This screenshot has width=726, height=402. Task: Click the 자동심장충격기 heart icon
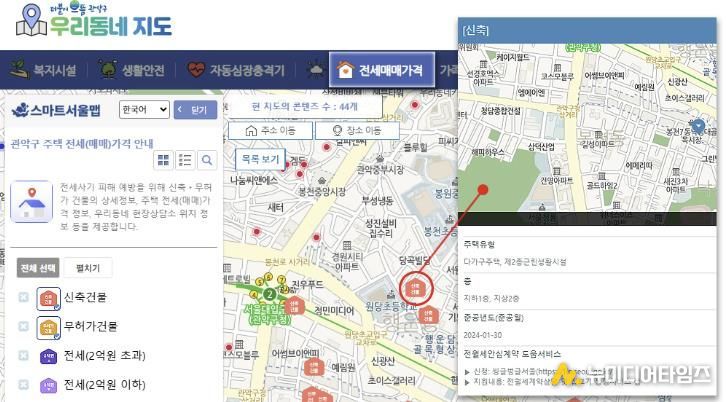click(196, 70)
